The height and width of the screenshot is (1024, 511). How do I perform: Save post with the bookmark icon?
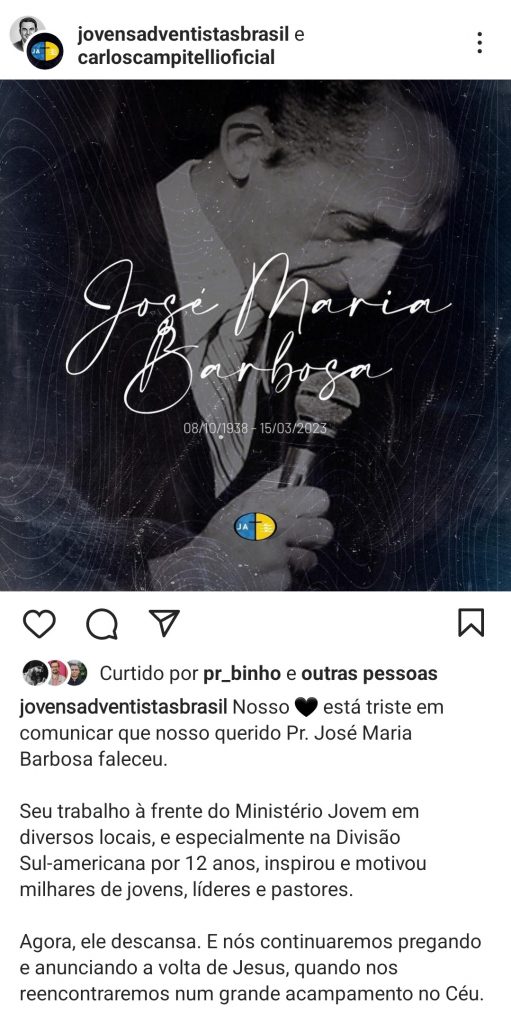470,623
